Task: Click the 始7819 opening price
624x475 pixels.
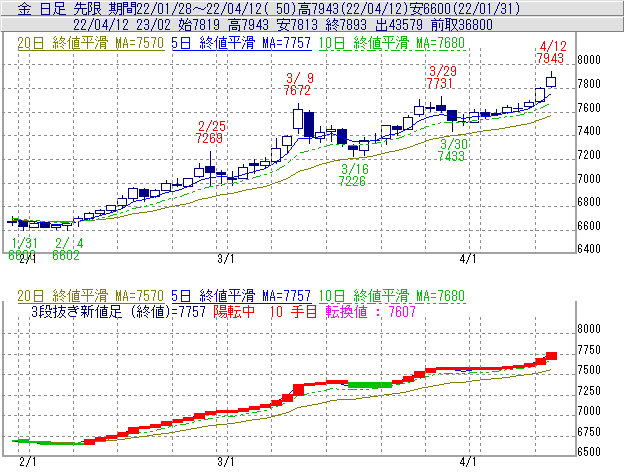Action: pos(199,25)
